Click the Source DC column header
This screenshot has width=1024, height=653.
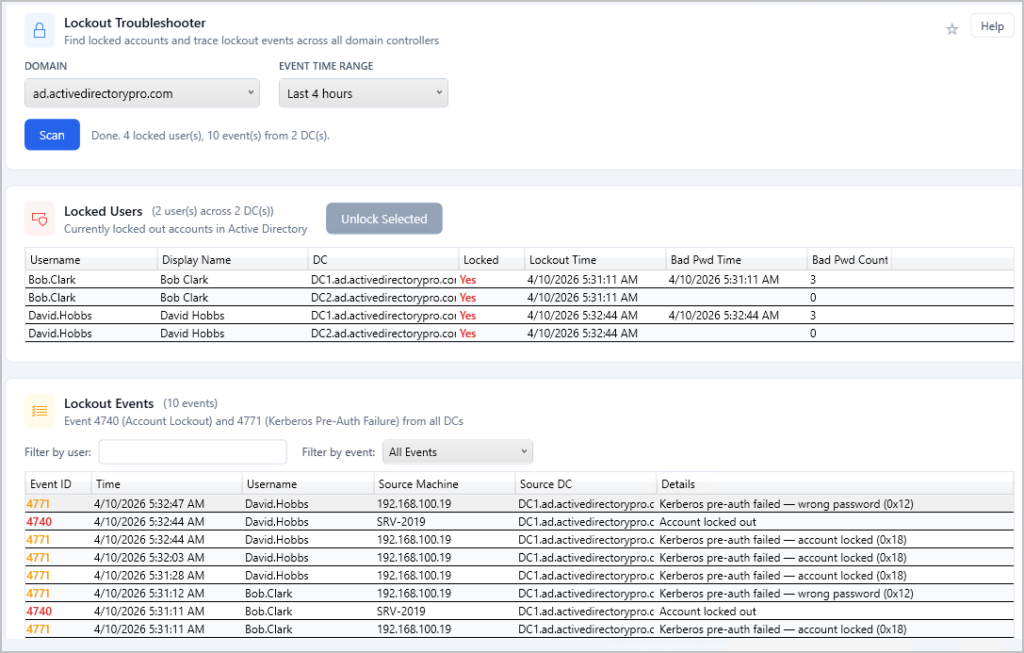[x=586, y=484]
